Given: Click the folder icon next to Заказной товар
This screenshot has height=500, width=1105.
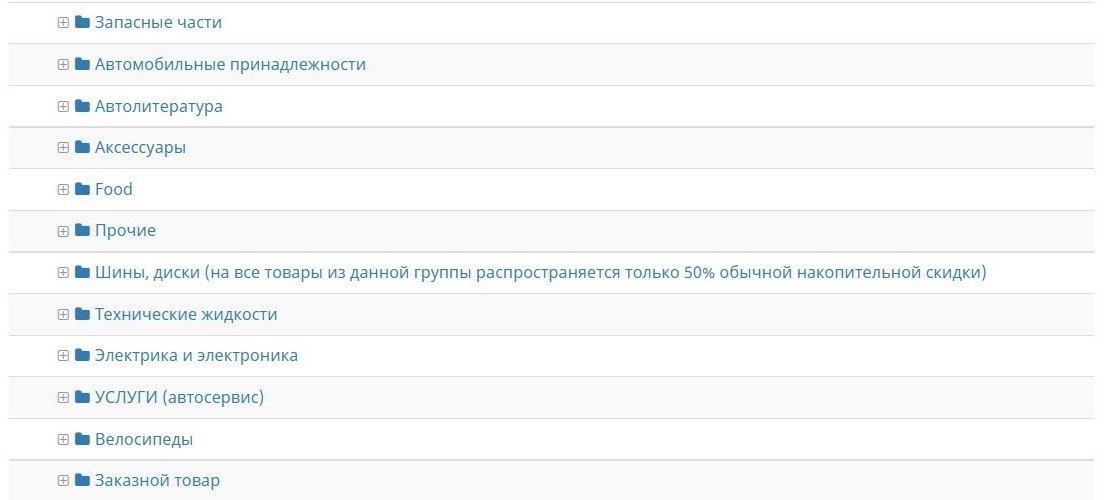Looking at the screenshot, I should click(82, 481).
